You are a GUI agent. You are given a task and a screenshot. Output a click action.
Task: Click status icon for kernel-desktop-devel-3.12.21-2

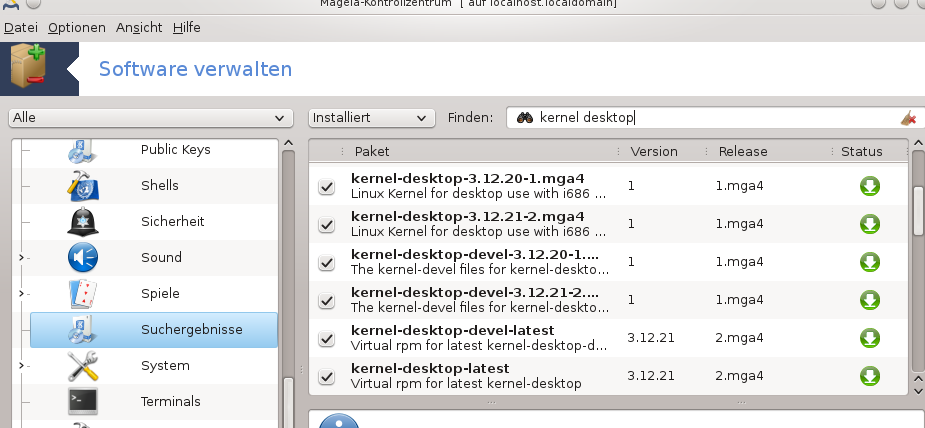[870, 300]
